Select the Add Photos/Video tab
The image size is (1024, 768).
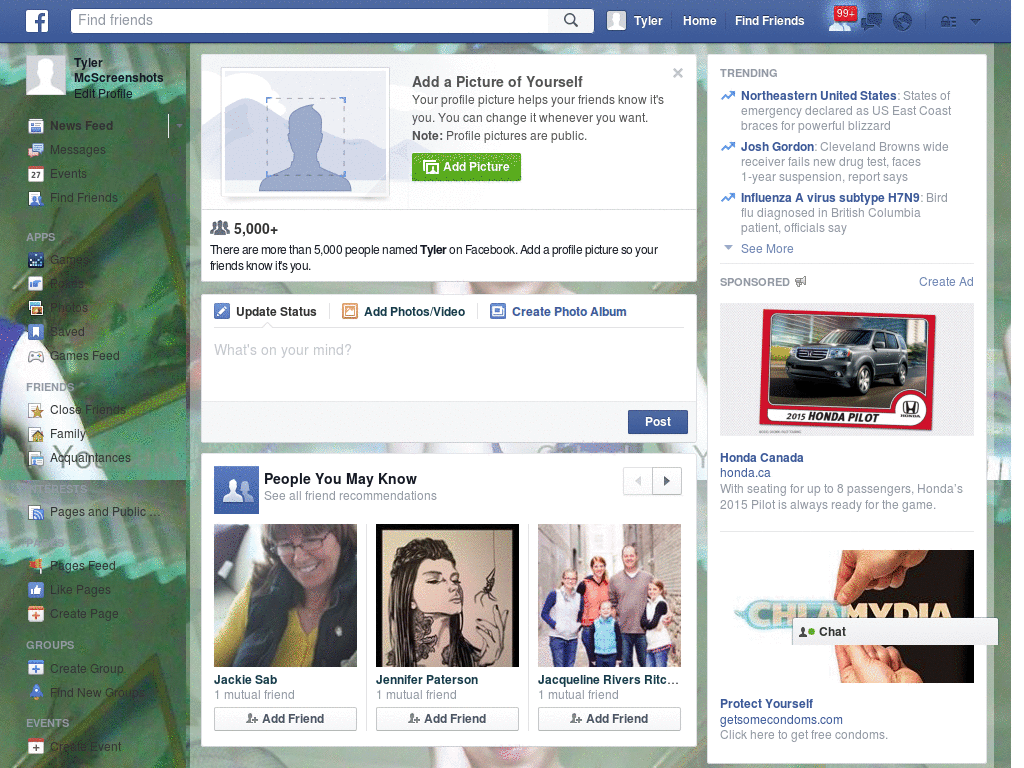(404, 312)
